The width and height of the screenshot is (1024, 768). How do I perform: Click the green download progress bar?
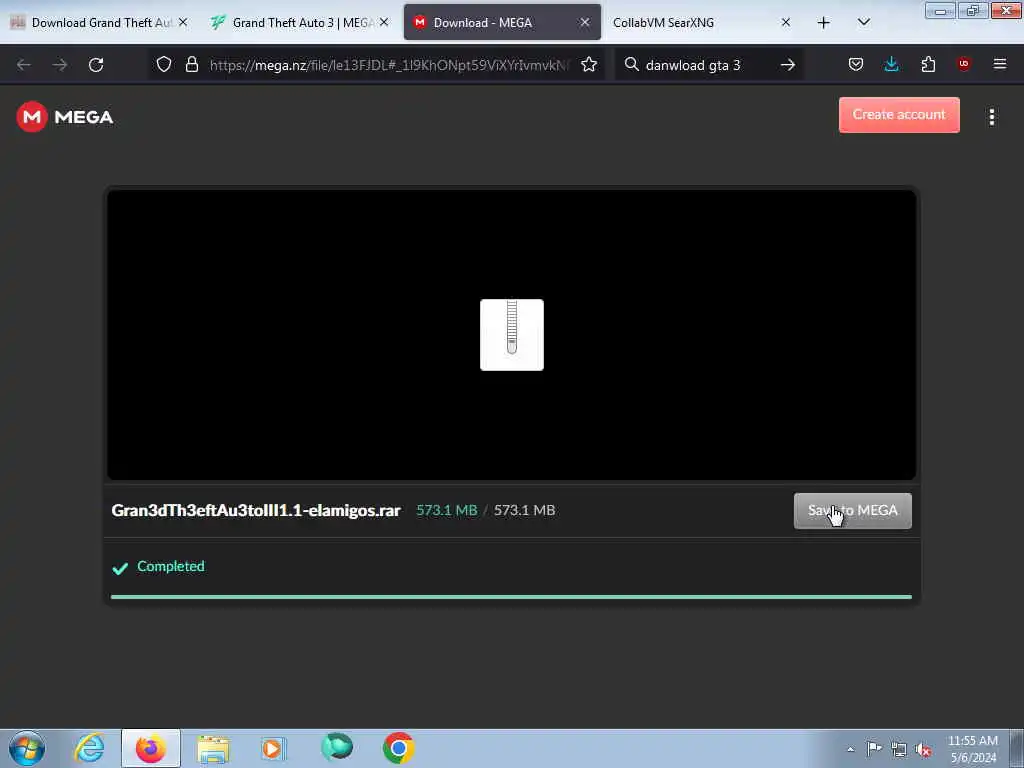pyautogui.click(x=511, y=597)
